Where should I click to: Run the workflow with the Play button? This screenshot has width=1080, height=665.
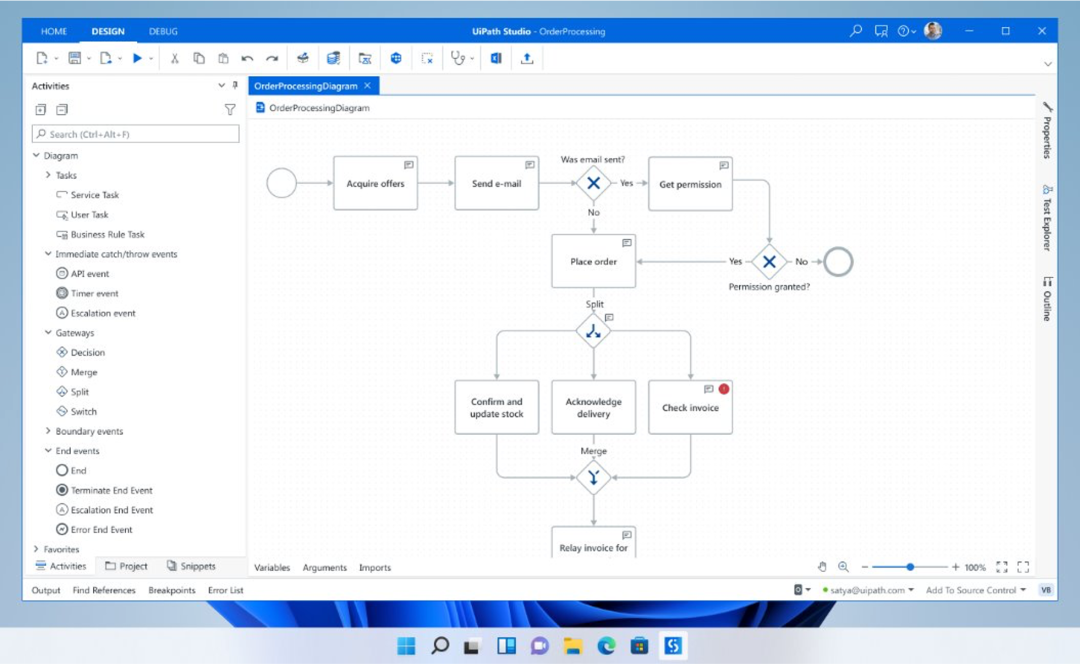138,59
